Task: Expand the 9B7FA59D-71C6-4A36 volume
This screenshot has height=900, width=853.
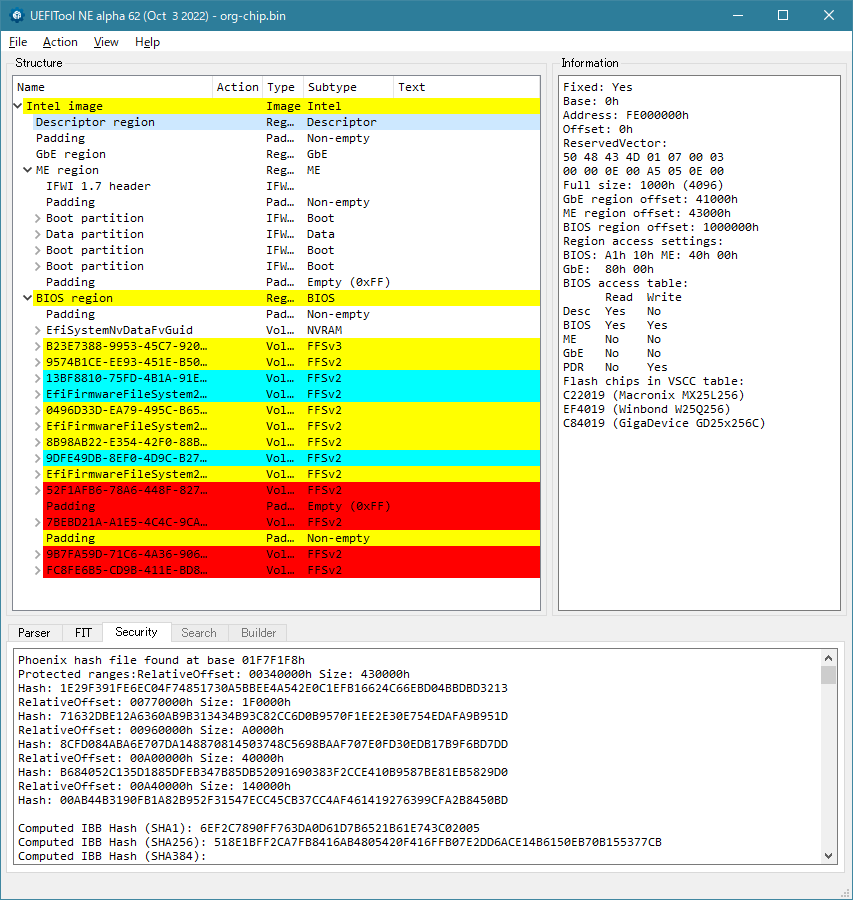Action: pyautogui.click(x=37, y=554)
